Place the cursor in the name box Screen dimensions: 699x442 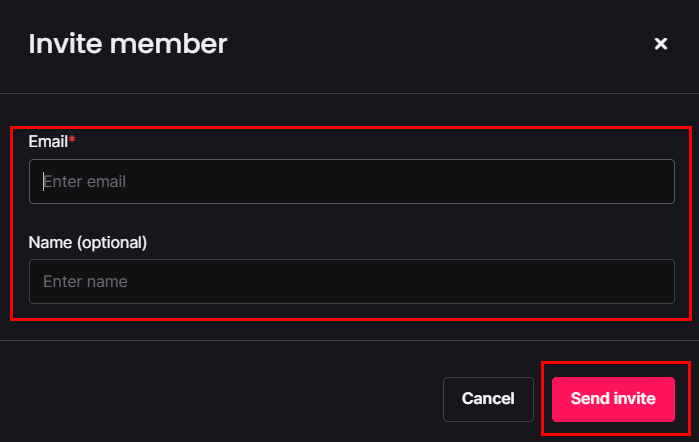coord(351,282)
